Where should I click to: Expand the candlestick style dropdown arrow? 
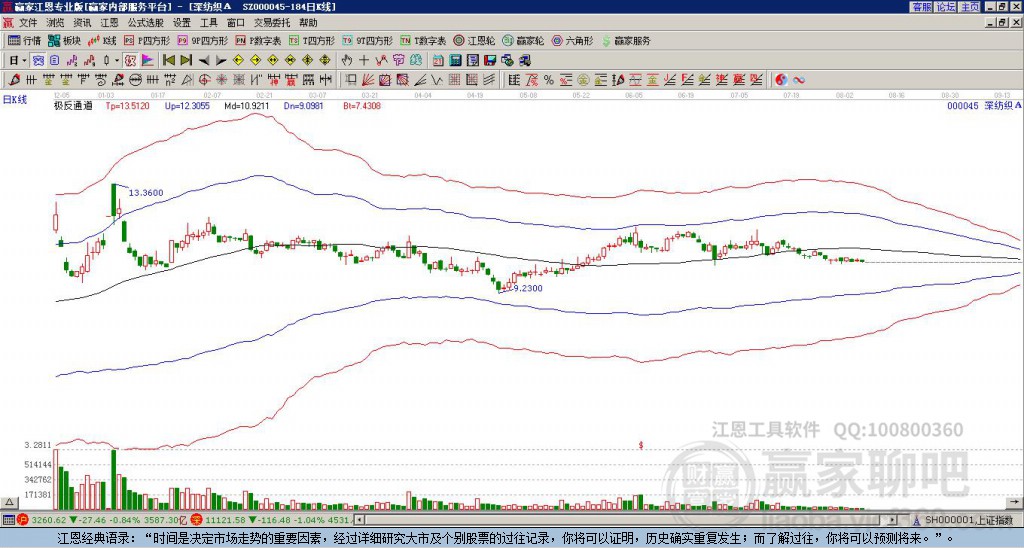click(117, 60)
